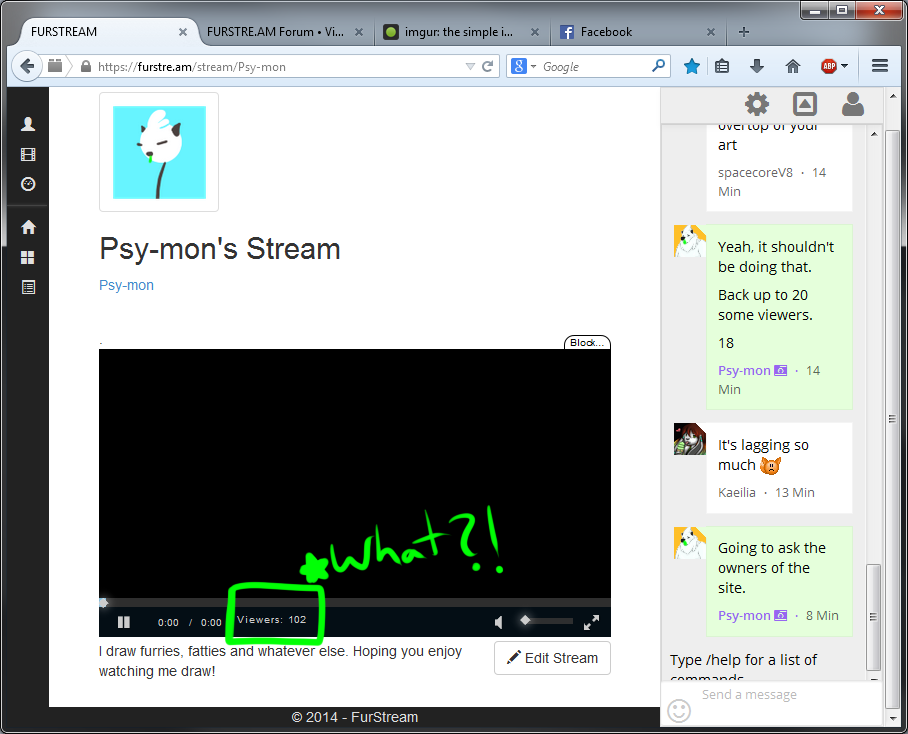908x734 pixels.
Task: Open the profile icon in left sidebar
Action: [x=28, y=124]
